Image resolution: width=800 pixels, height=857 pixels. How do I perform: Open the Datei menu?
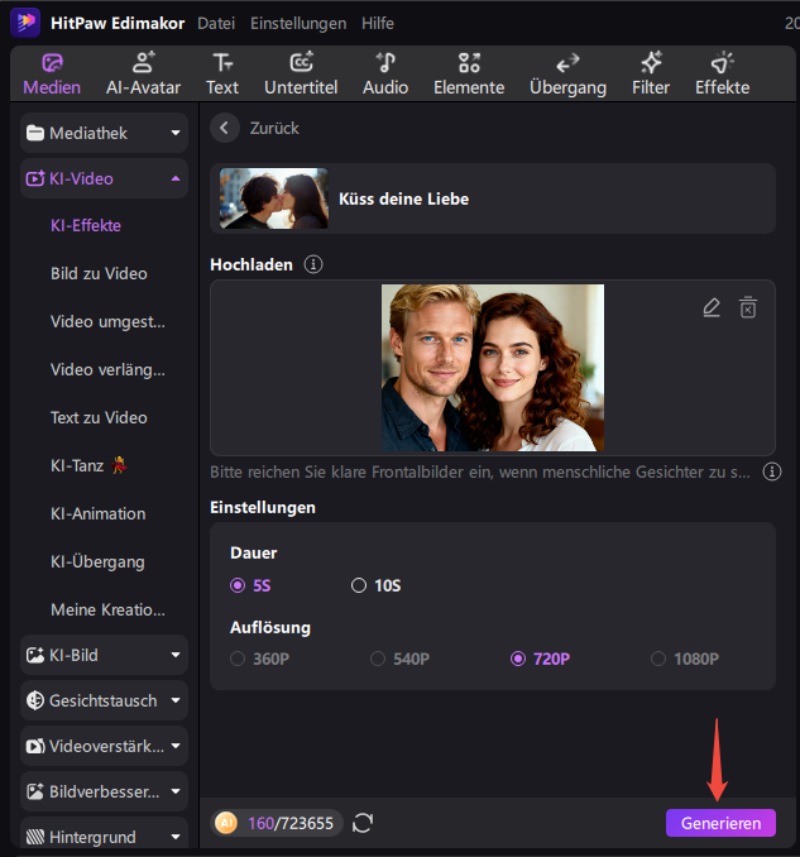tap(216, 23)
